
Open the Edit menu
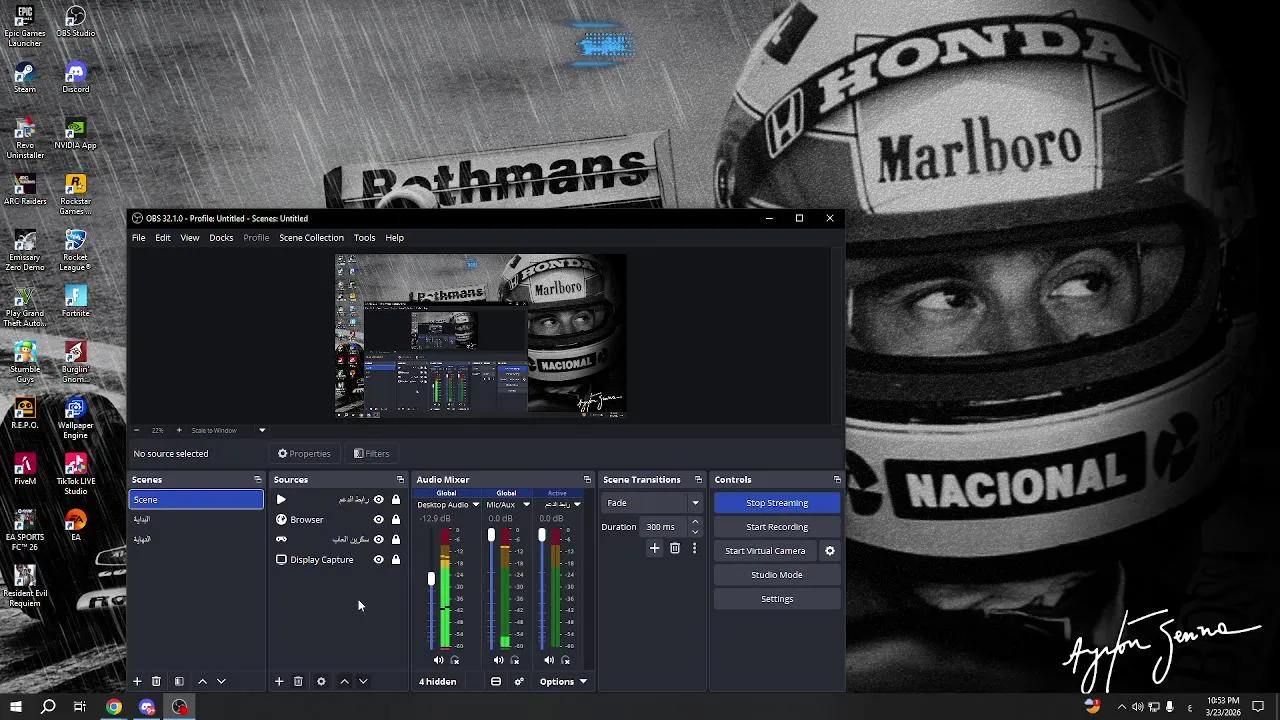click(162, 237)
